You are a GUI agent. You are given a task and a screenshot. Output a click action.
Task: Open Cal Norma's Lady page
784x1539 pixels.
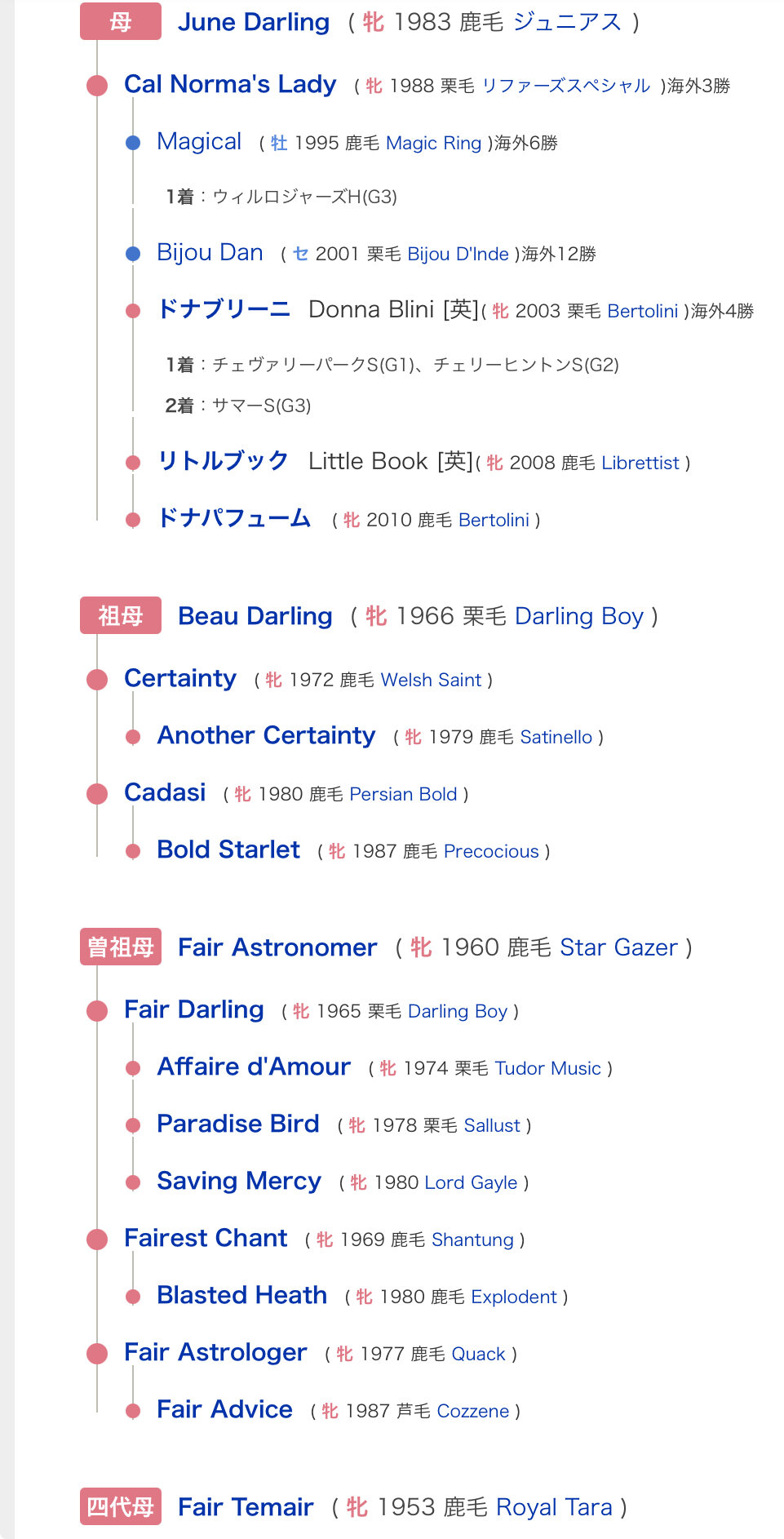[x=230, y=84]
